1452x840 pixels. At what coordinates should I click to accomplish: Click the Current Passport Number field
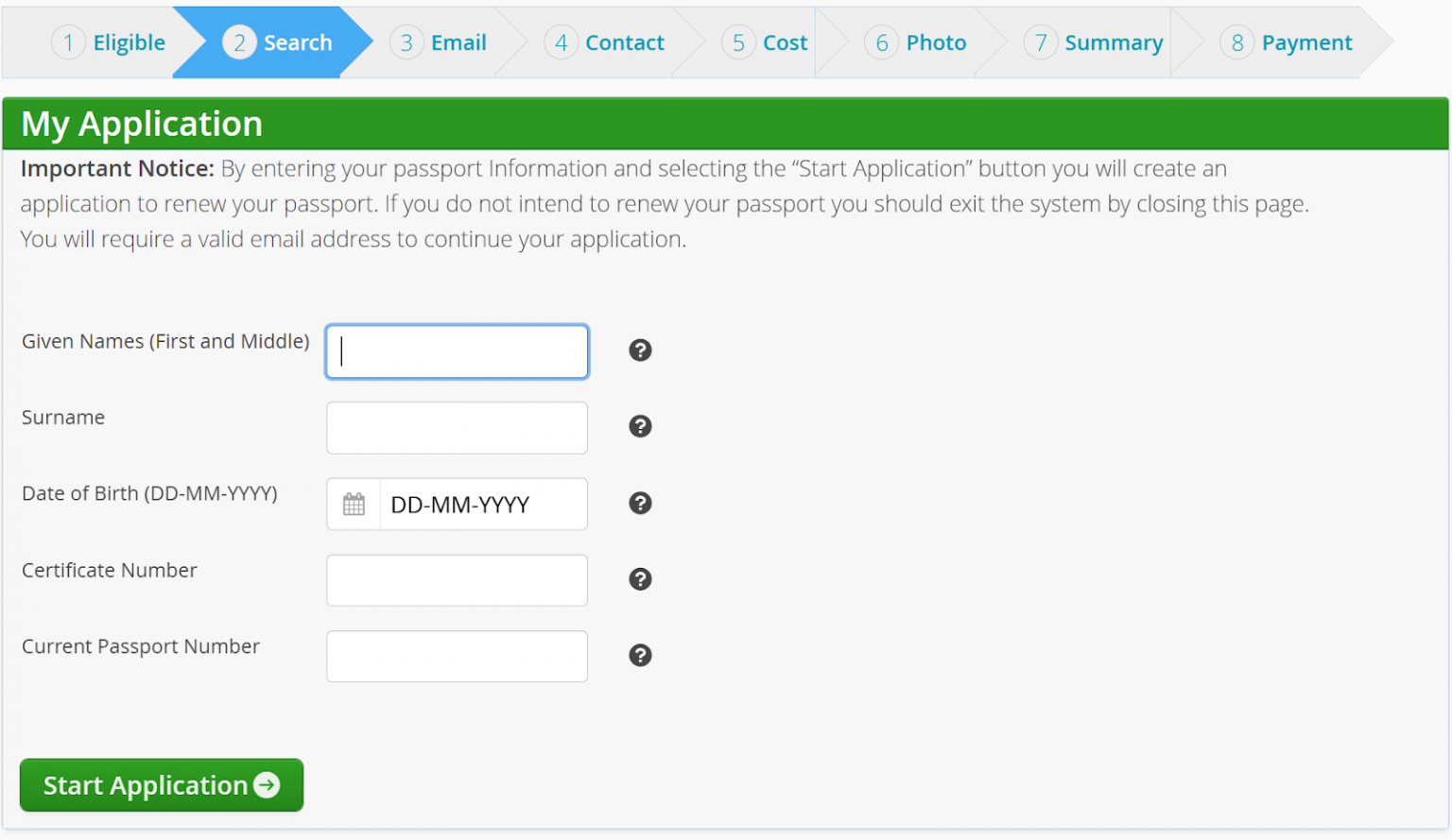458,657
